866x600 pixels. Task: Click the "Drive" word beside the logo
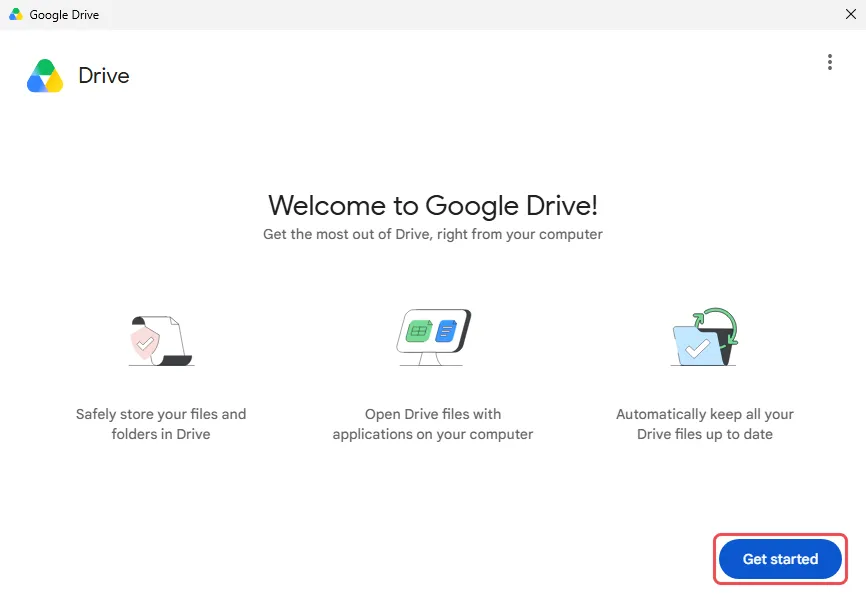click(104, 76)
